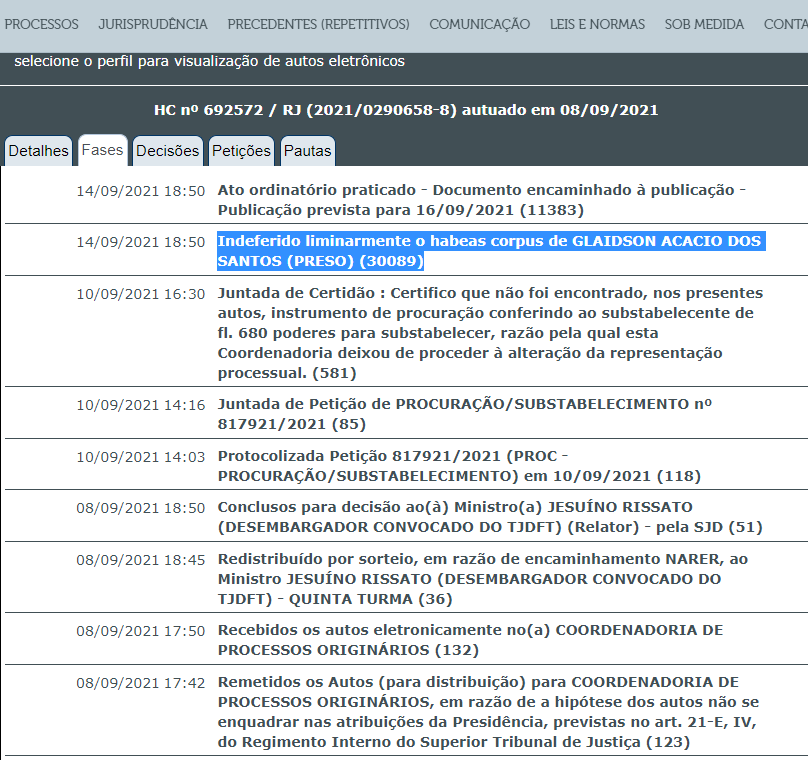Click the date 10/09/2021 16:30
This screenshot has height=760, width=808.
[141, 294]
